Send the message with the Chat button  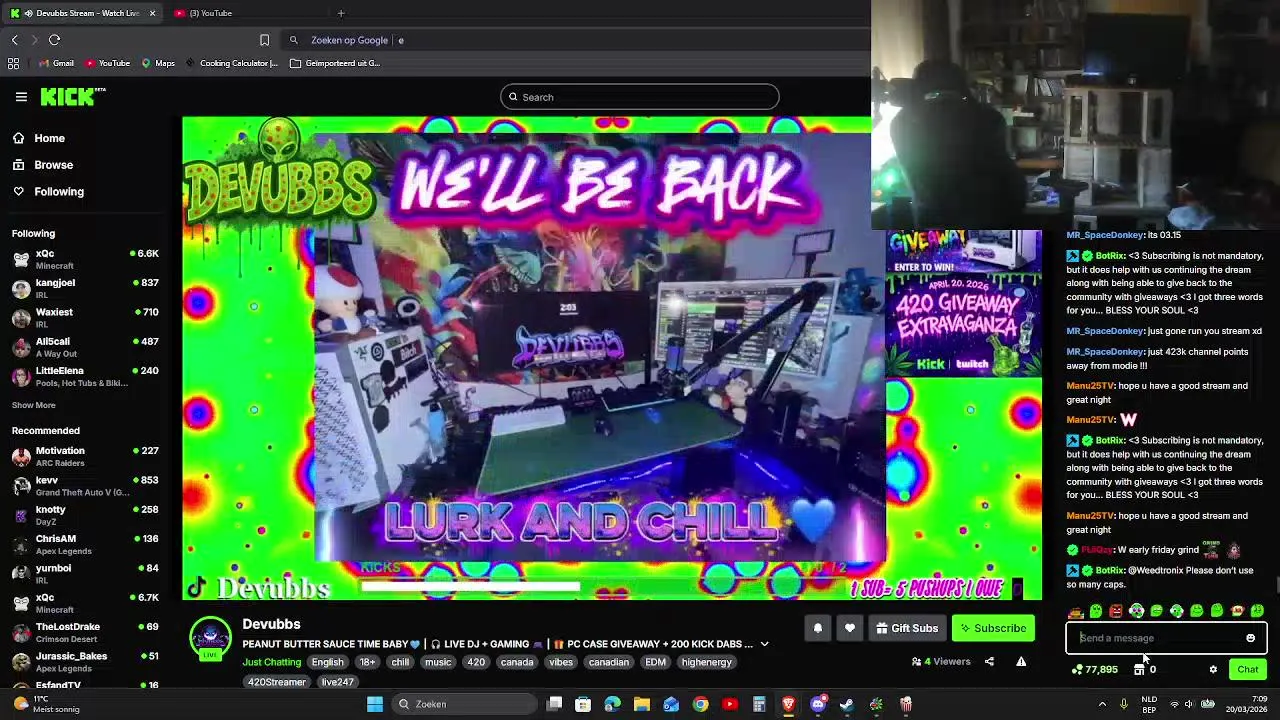[1247, 670]
